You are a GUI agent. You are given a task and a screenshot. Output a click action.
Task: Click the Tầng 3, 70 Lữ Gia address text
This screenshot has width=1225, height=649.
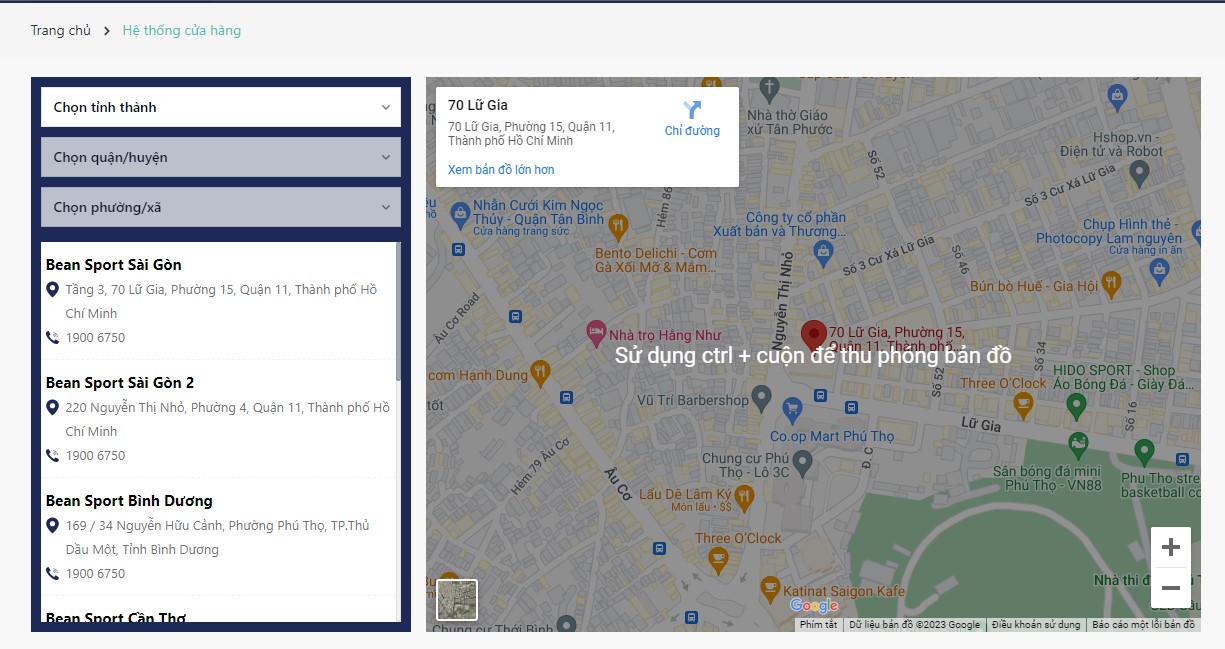pos(222,301)
